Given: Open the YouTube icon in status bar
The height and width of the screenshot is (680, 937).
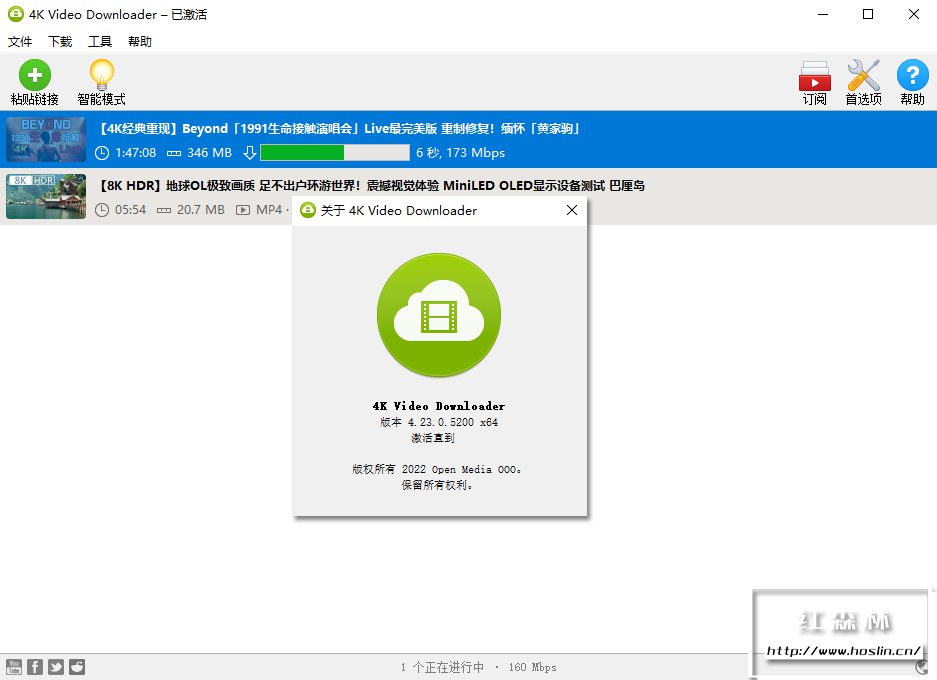Looking at the screenshot, I should tap(14, 667).
